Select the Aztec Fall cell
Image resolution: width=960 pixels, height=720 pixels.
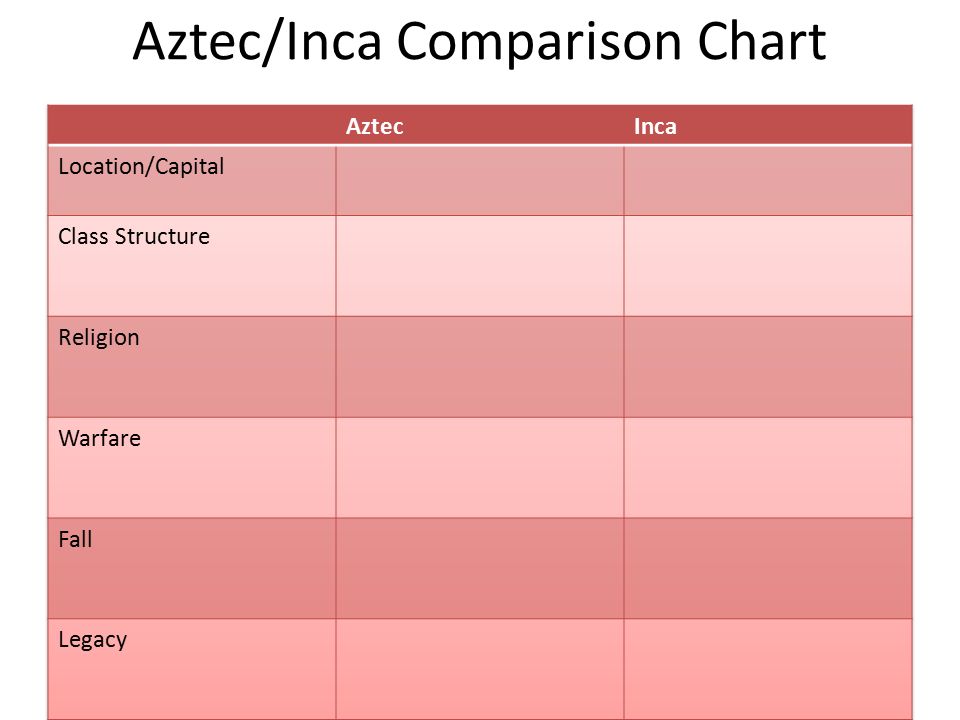tap(480, 568)
